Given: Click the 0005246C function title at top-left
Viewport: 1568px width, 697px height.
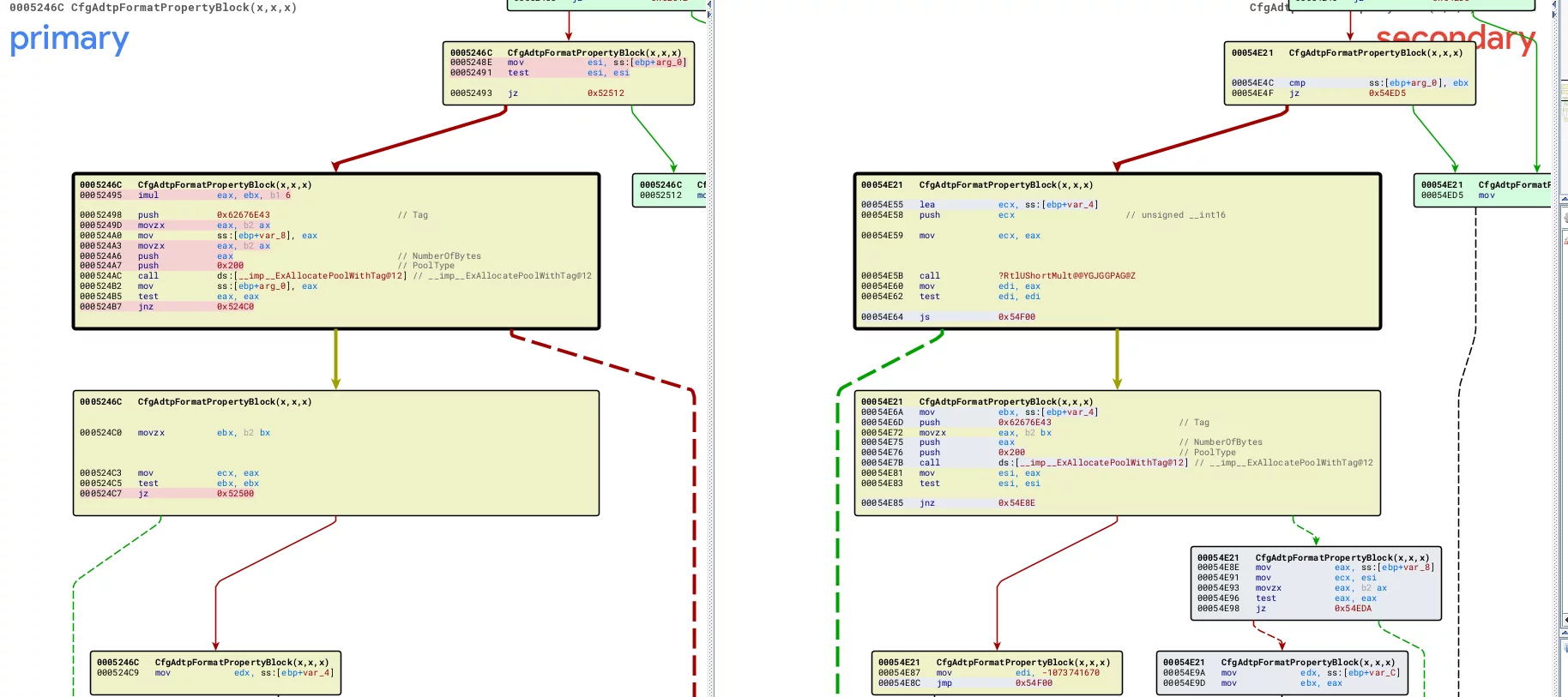Looking at the screenshot, I should (x=154, y=8).
